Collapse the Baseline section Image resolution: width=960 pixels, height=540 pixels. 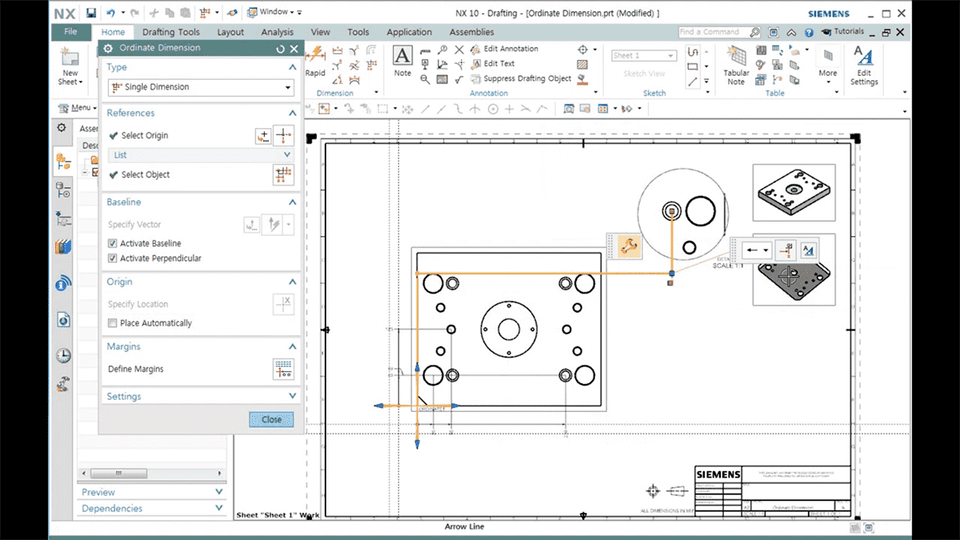(292, 202)
